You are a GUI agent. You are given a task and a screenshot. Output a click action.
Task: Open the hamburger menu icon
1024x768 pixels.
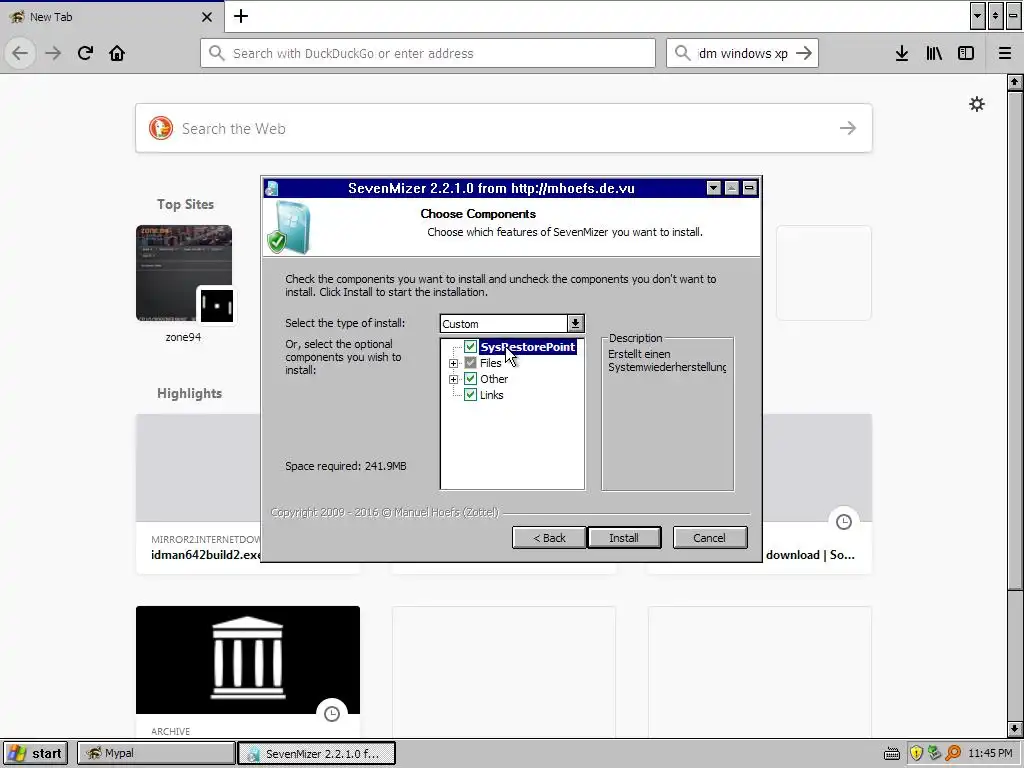click(1004, 53)
